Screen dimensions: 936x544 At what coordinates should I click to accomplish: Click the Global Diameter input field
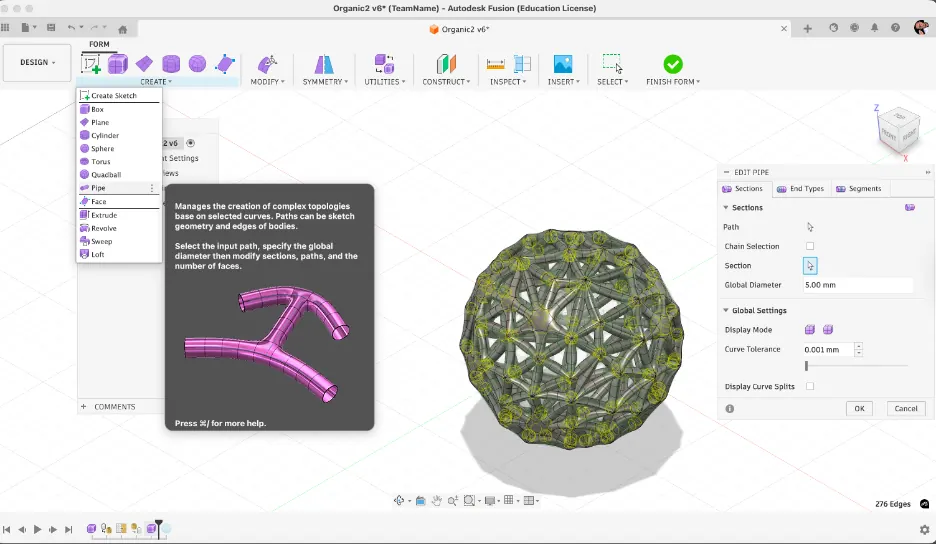858,285
